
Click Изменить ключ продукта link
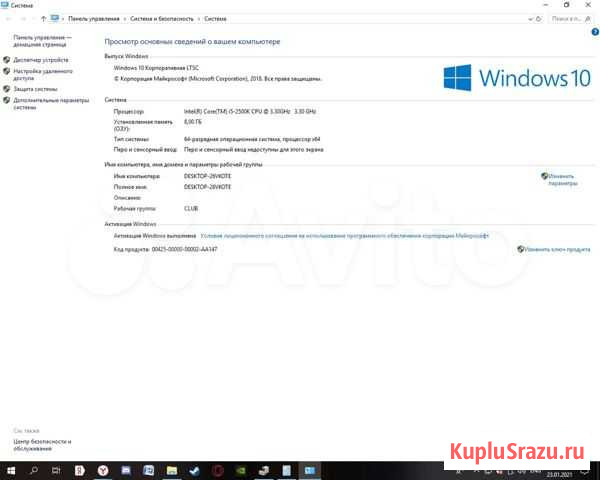[x=557, y=249]
